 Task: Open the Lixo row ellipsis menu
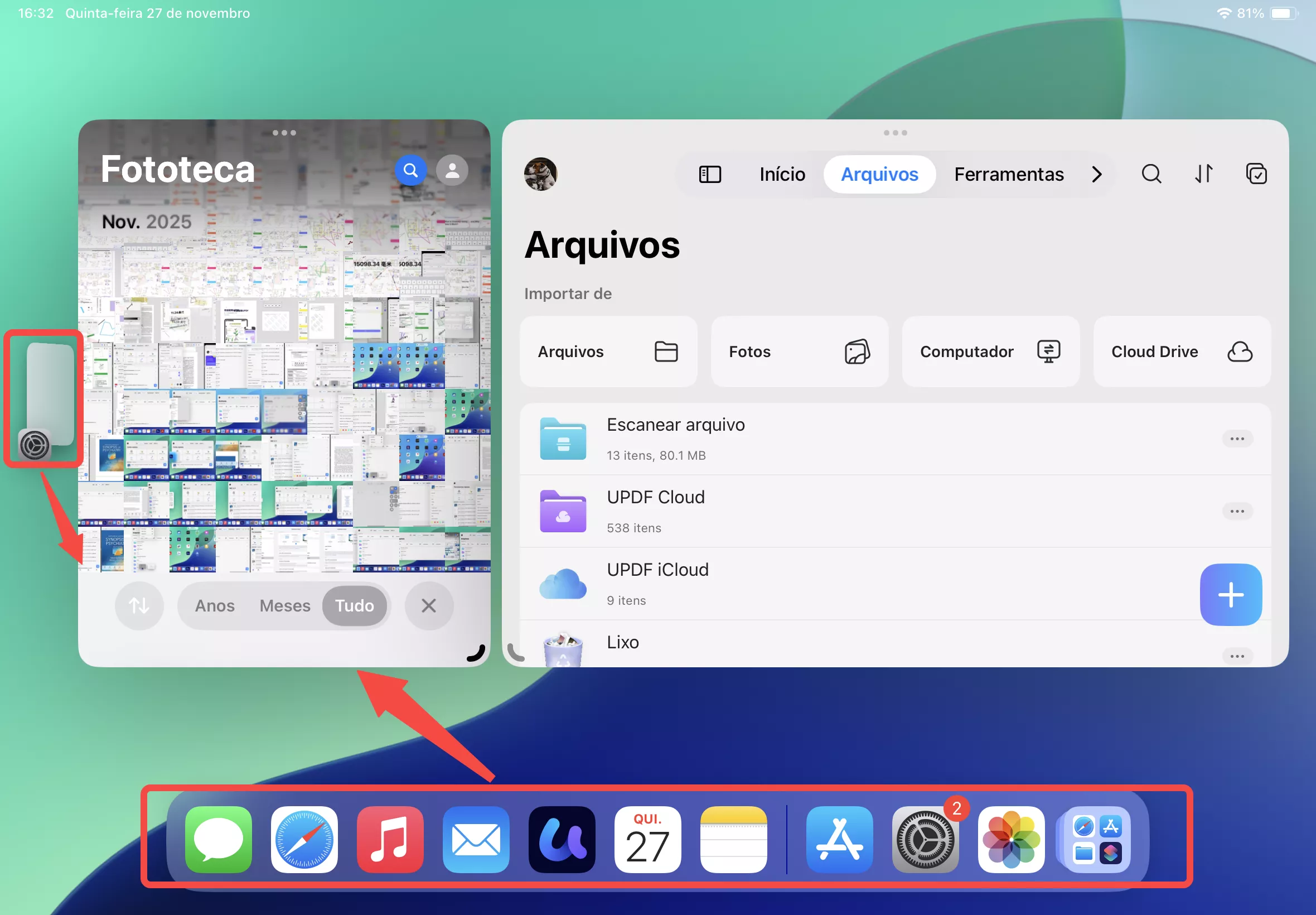[1238, 656]
